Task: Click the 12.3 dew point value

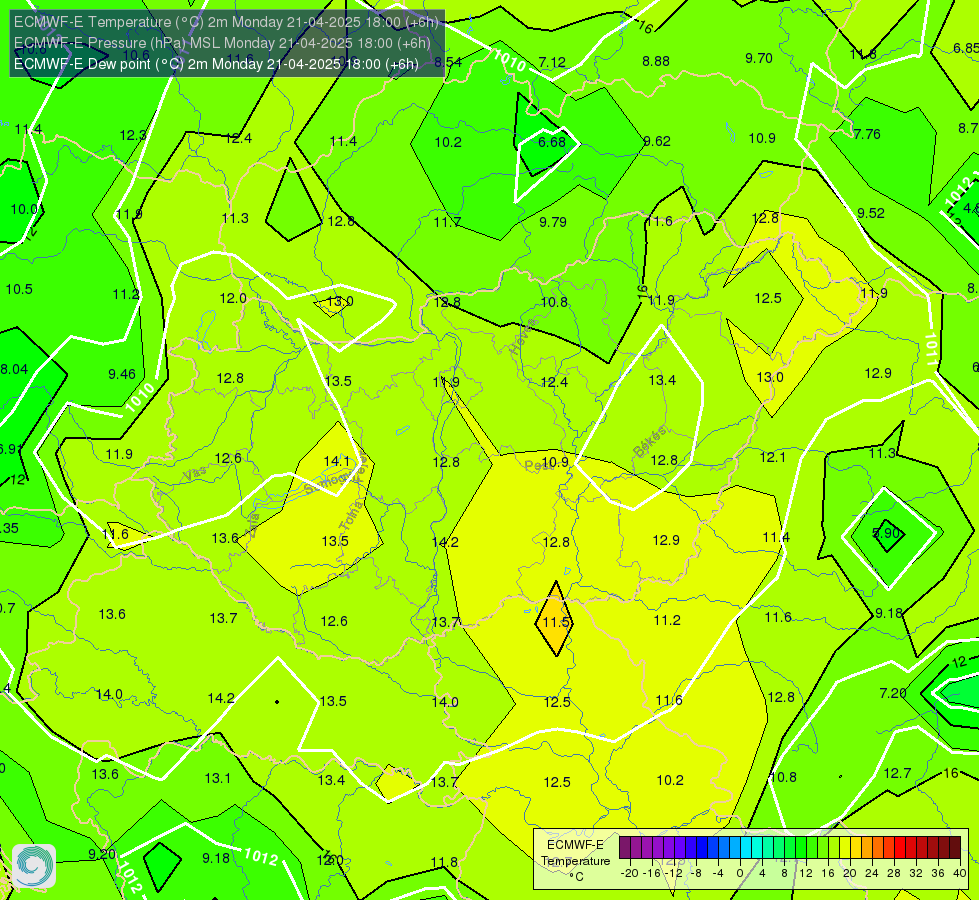Action: (133, 136)
